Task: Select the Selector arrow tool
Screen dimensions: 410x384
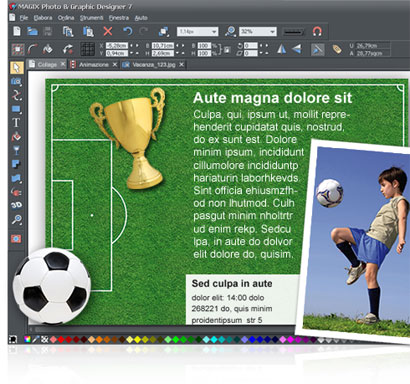Action: point(16,68)
